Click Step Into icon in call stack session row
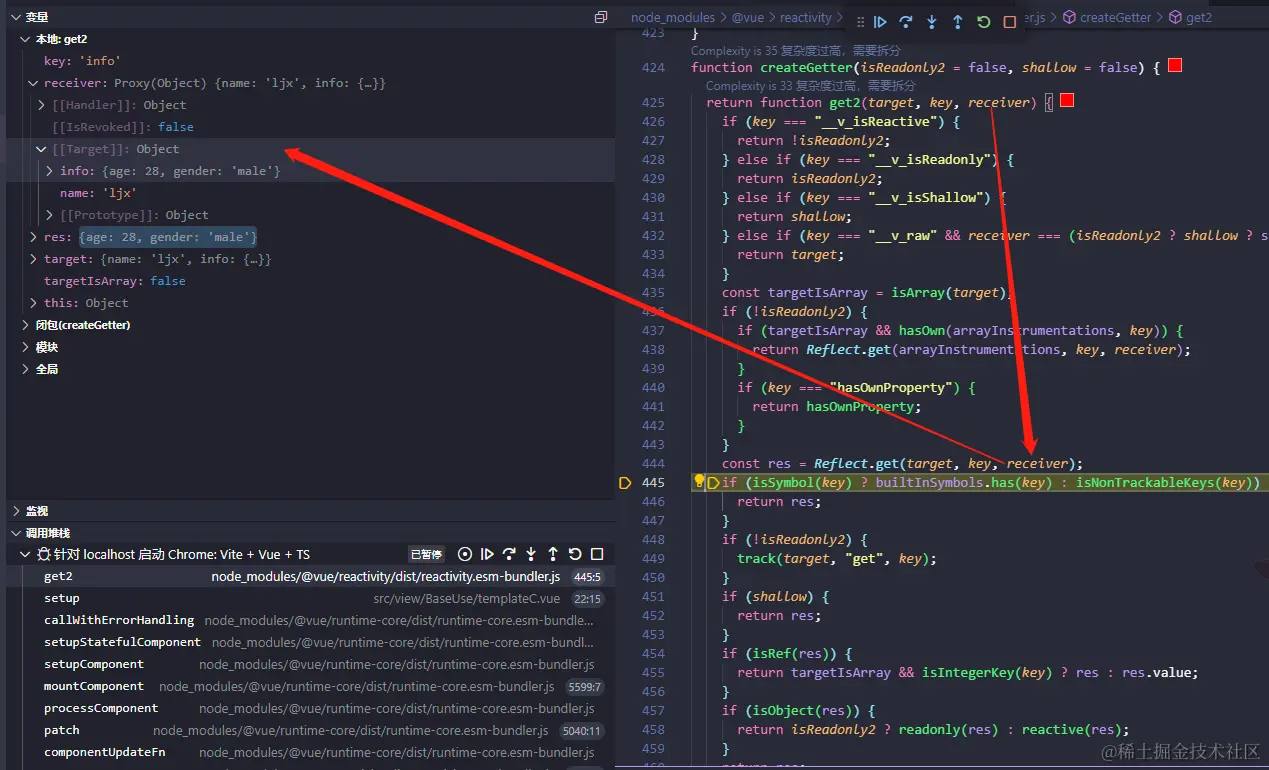1269x770 pixels. tap(531, 554)
